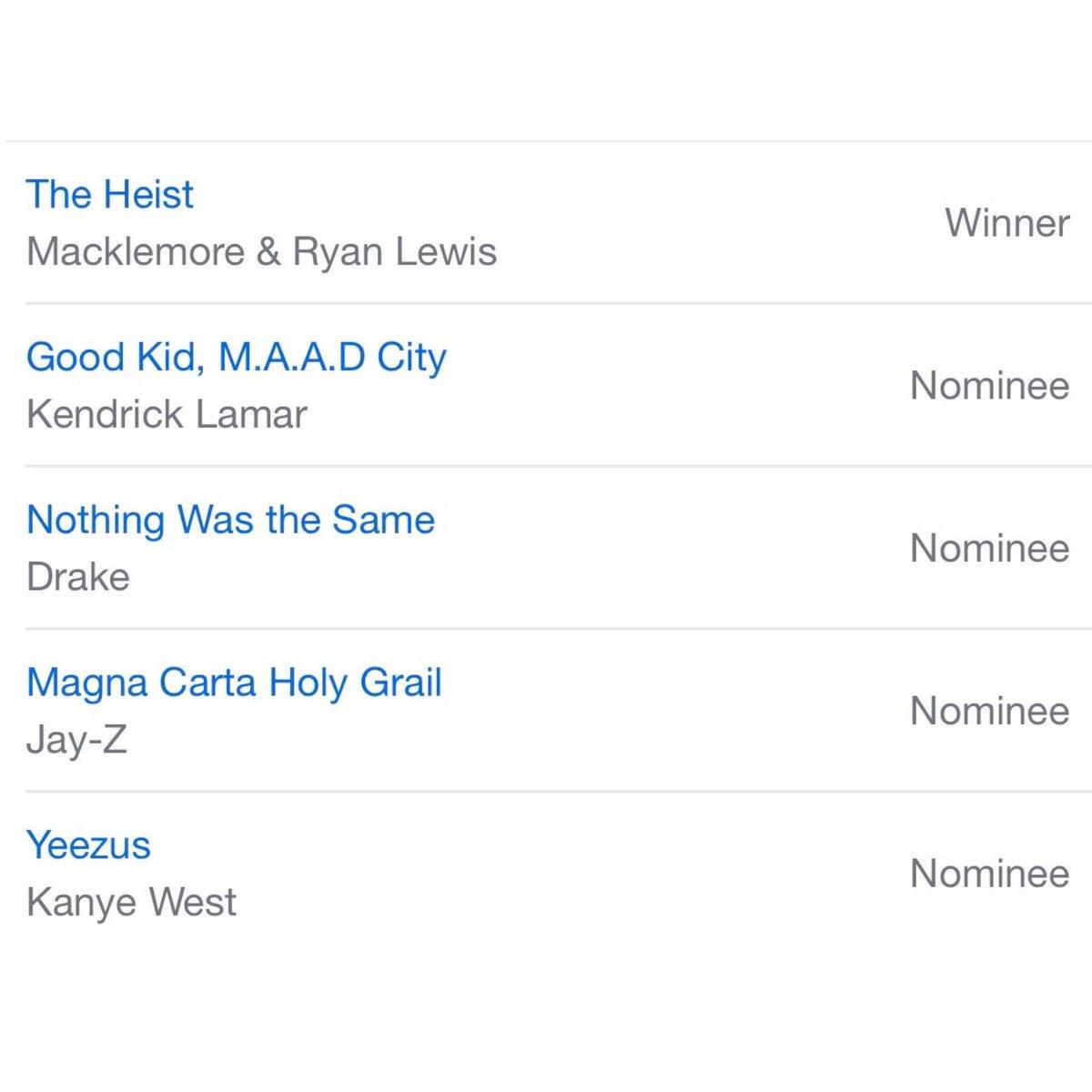1092x1092 pixels.
Task: Select the Jay-Z artist name
Action: (76, 740)
